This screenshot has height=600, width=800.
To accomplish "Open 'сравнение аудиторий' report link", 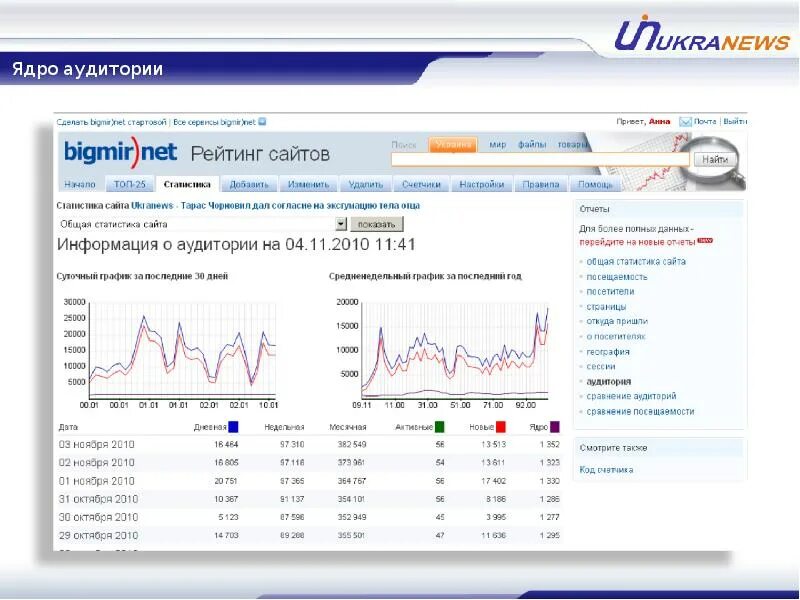I will [x=631, y=396].
